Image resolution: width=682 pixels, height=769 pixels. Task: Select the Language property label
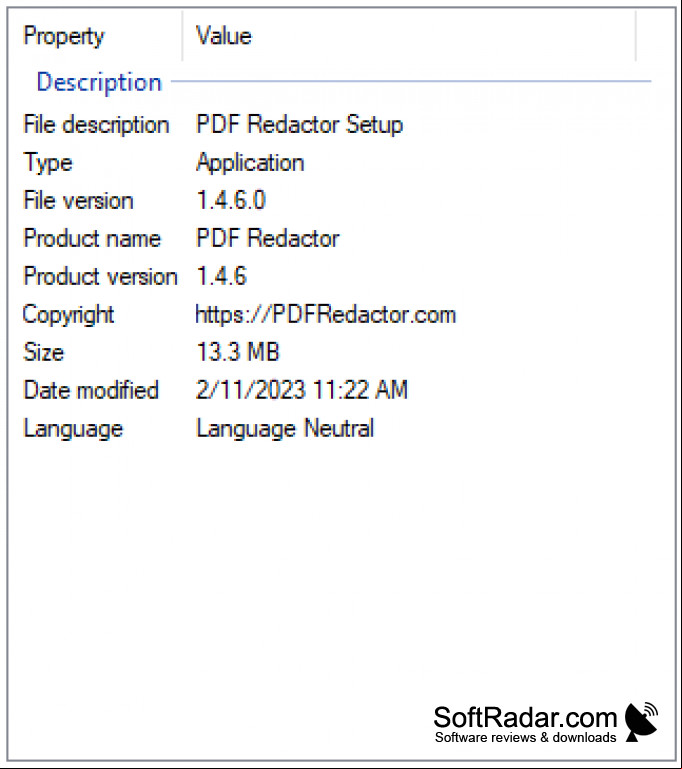(x=74, y=429)
